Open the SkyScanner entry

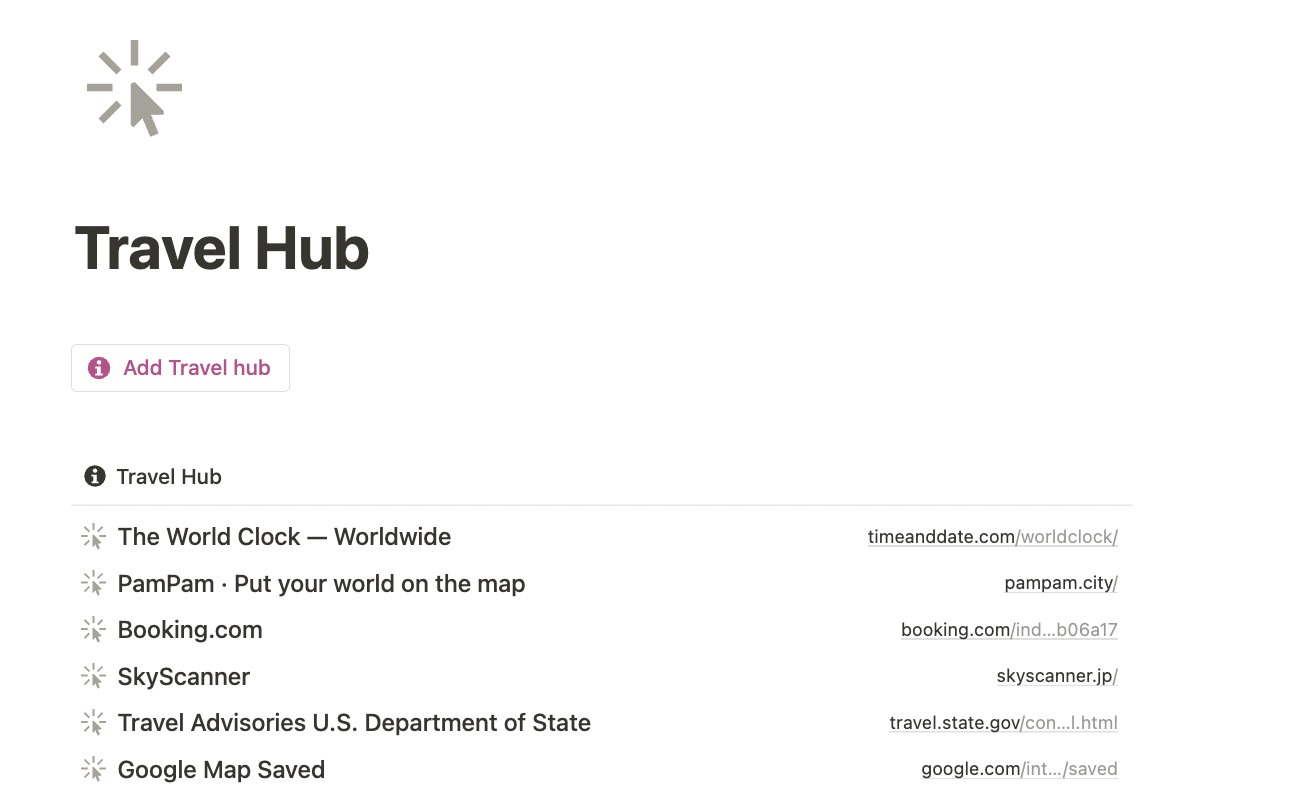coord(184,677)
